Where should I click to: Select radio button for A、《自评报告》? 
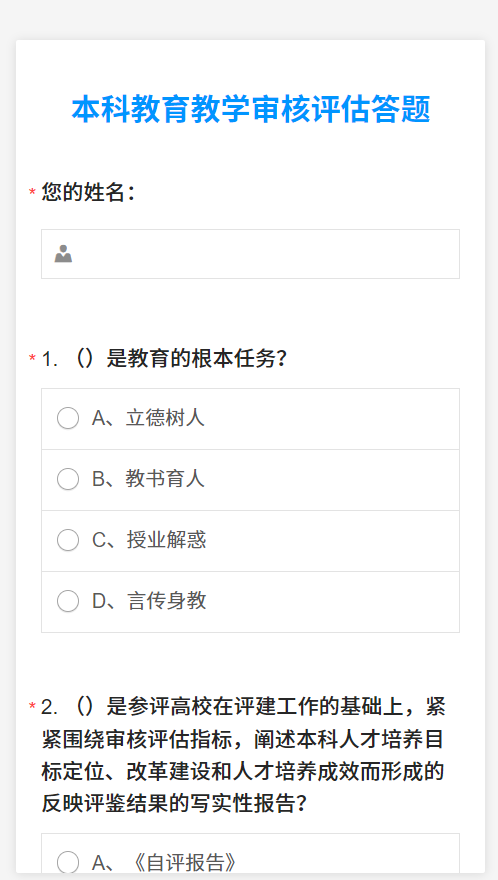pyautogui.click(x=68, y=863)
